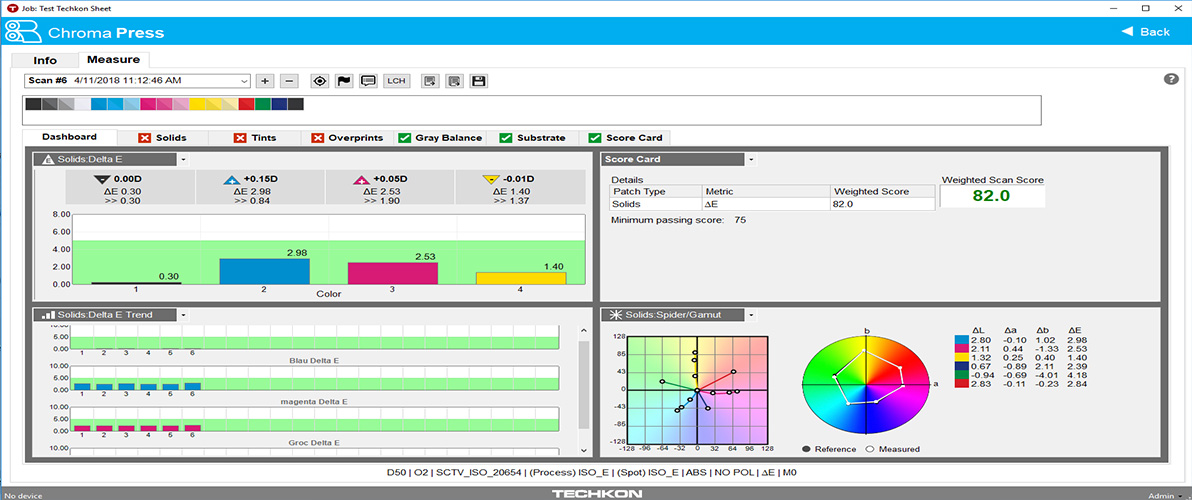
Task: Select the solid cyan patch in color strip
Action: 98,103
